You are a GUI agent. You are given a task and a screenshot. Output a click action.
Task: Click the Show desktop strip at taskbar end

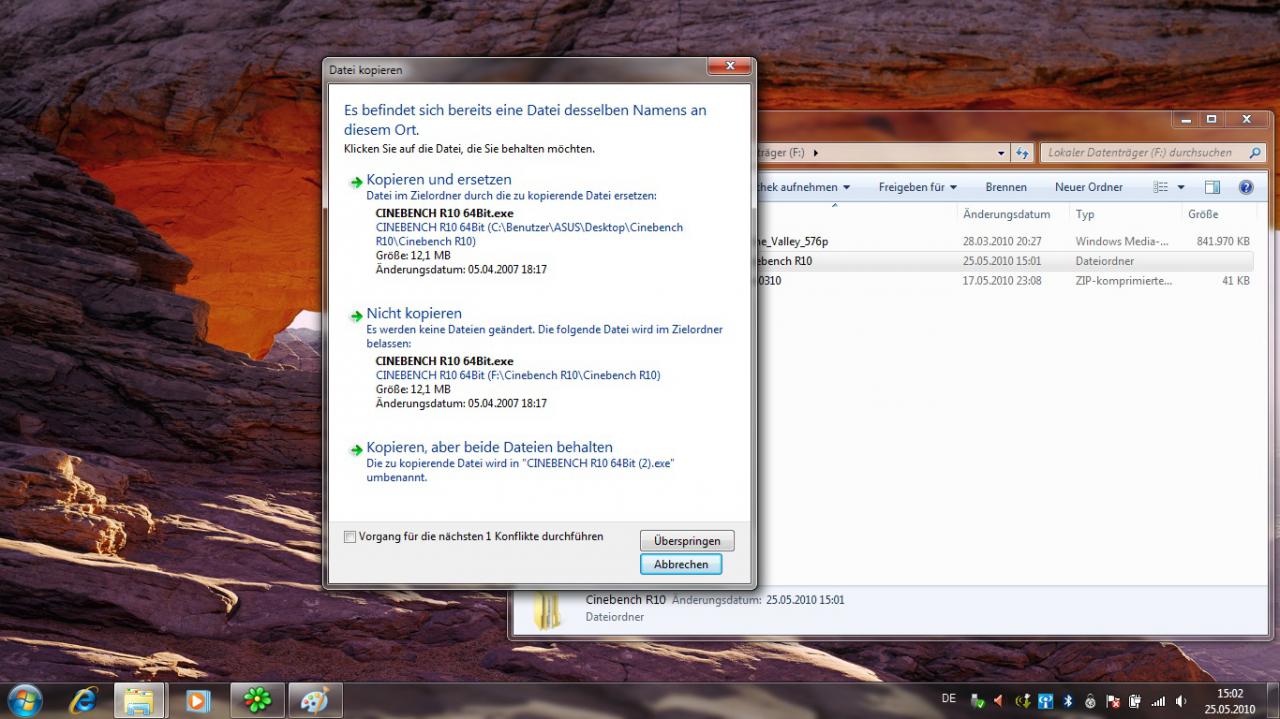[1272, 700]
